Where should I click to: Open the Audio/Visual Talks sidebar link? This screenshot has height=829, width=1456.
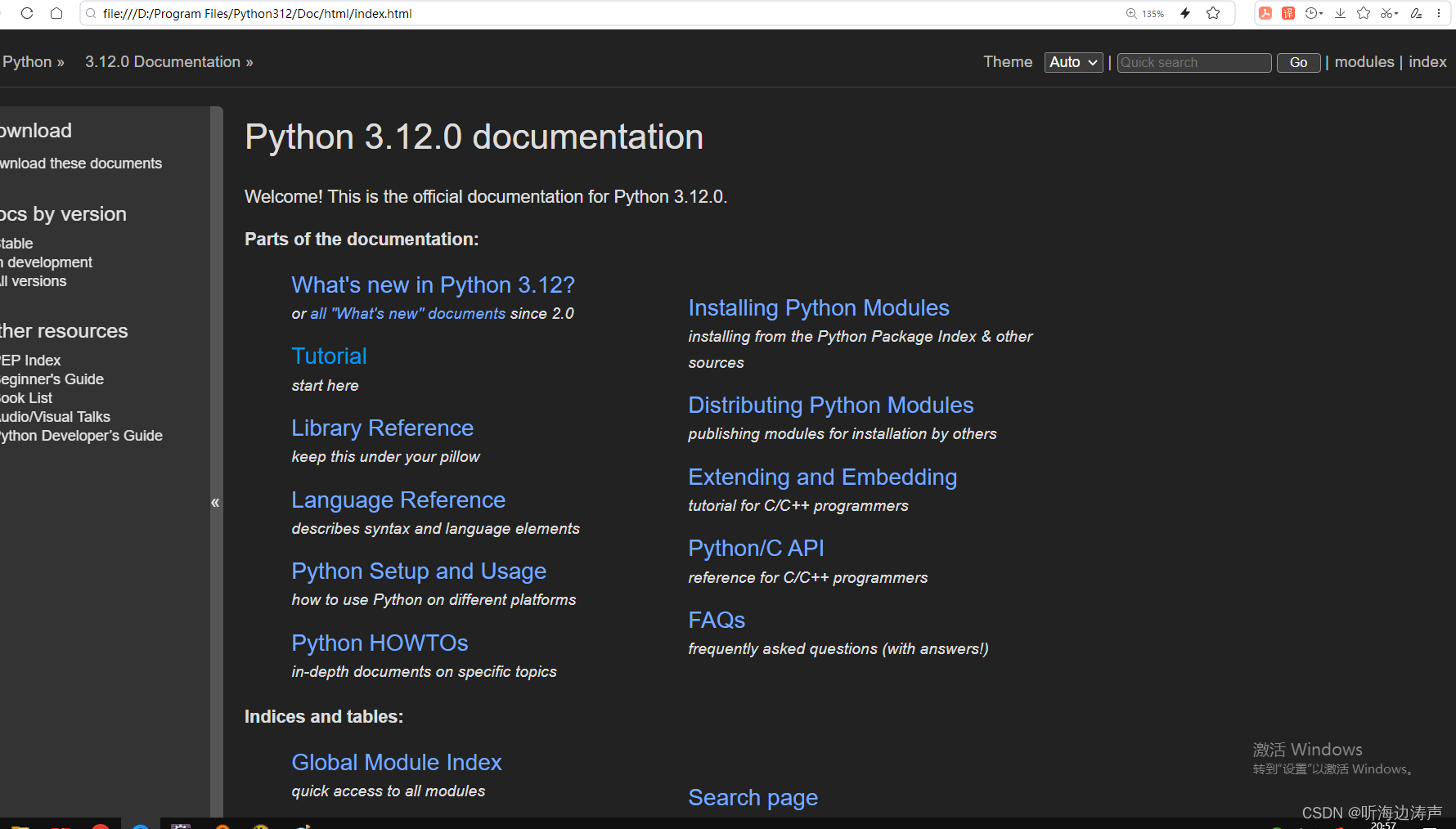[55, 417]
